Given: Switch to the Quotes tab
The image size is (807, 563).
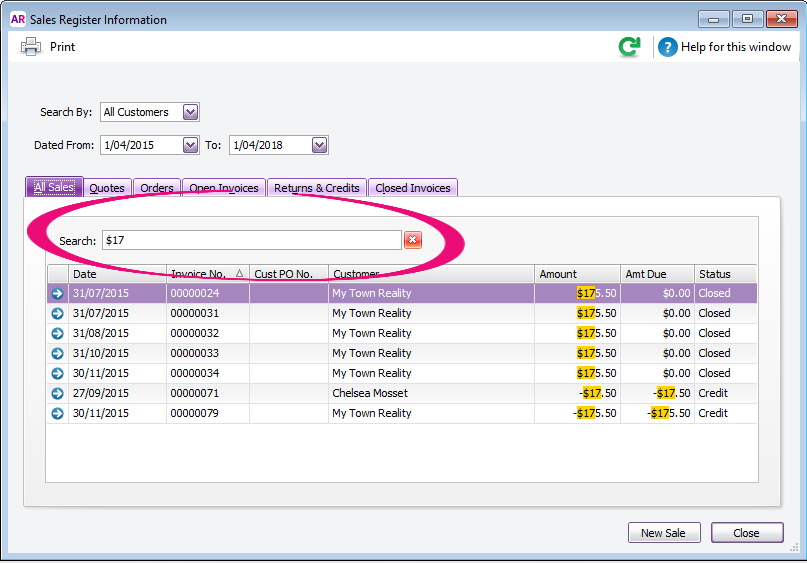Looking at the screenshot, I should click(x=107, y=188).
